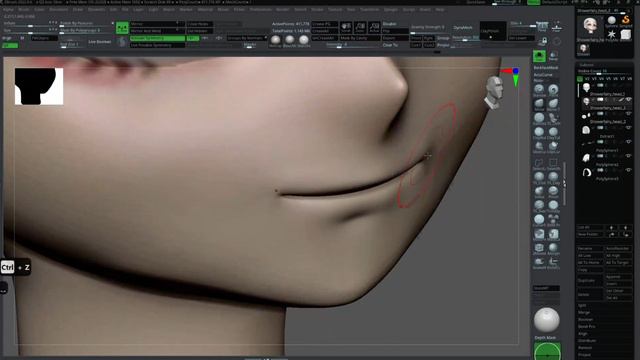This screenshot has height=360, width=640.
Task: Open the Material menu
Action: coord(205,9)
